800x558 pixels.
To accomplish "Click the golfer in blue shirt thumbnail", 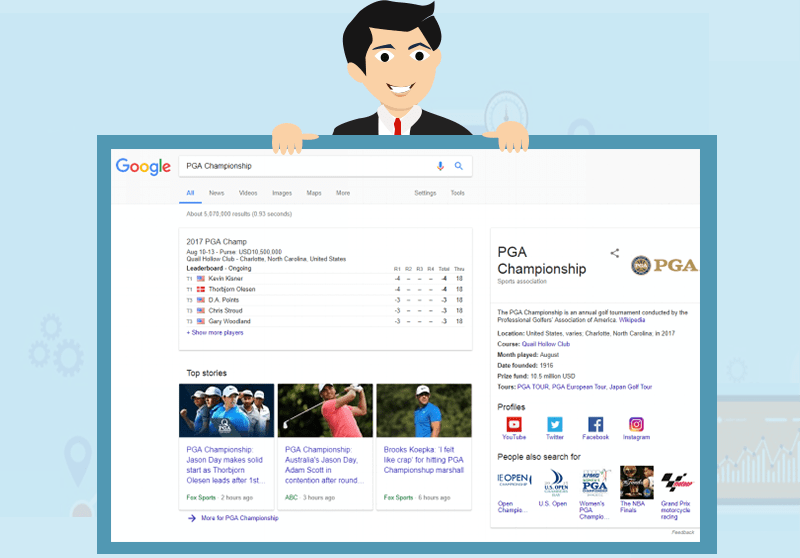I will click(424, 411).
